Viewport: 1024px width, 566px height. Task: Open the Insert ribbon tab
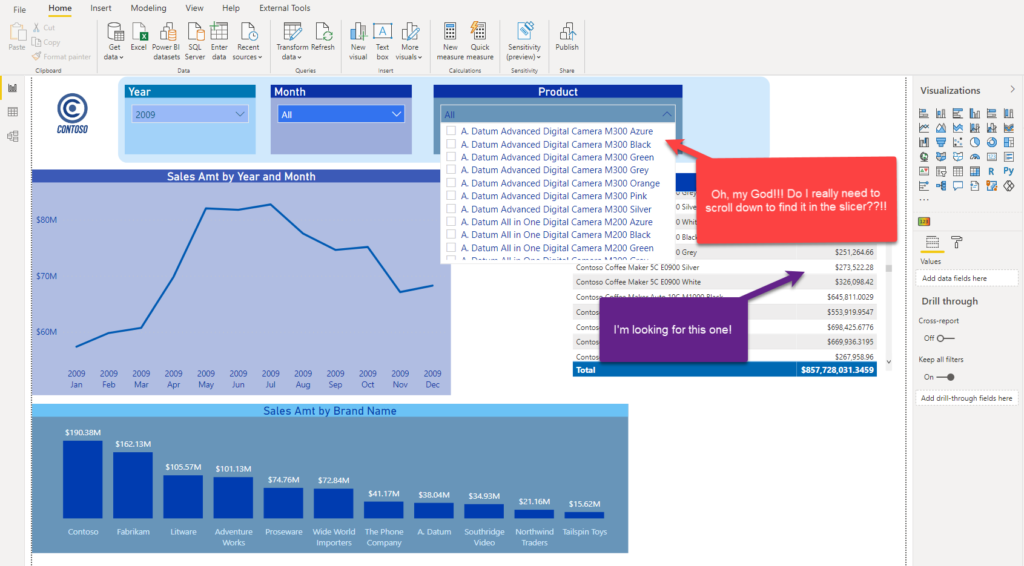[x=101, y=8]
